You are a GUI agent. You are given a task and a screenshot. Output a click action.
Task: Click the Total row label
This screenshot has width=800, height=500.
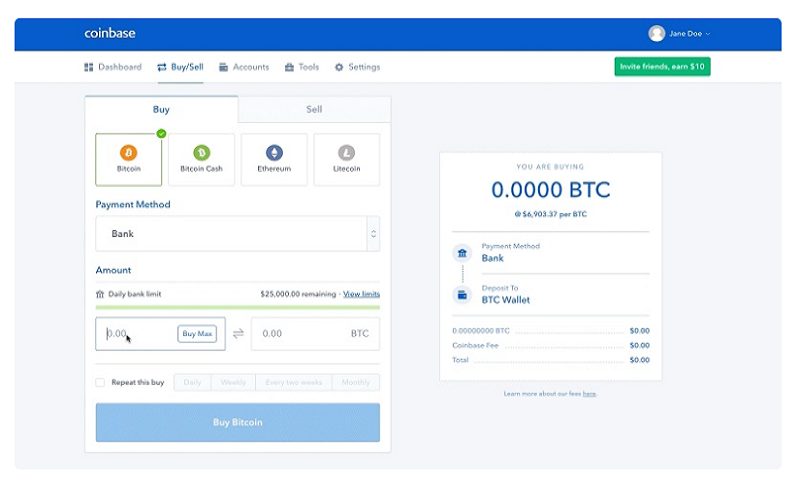click(460, 360)
